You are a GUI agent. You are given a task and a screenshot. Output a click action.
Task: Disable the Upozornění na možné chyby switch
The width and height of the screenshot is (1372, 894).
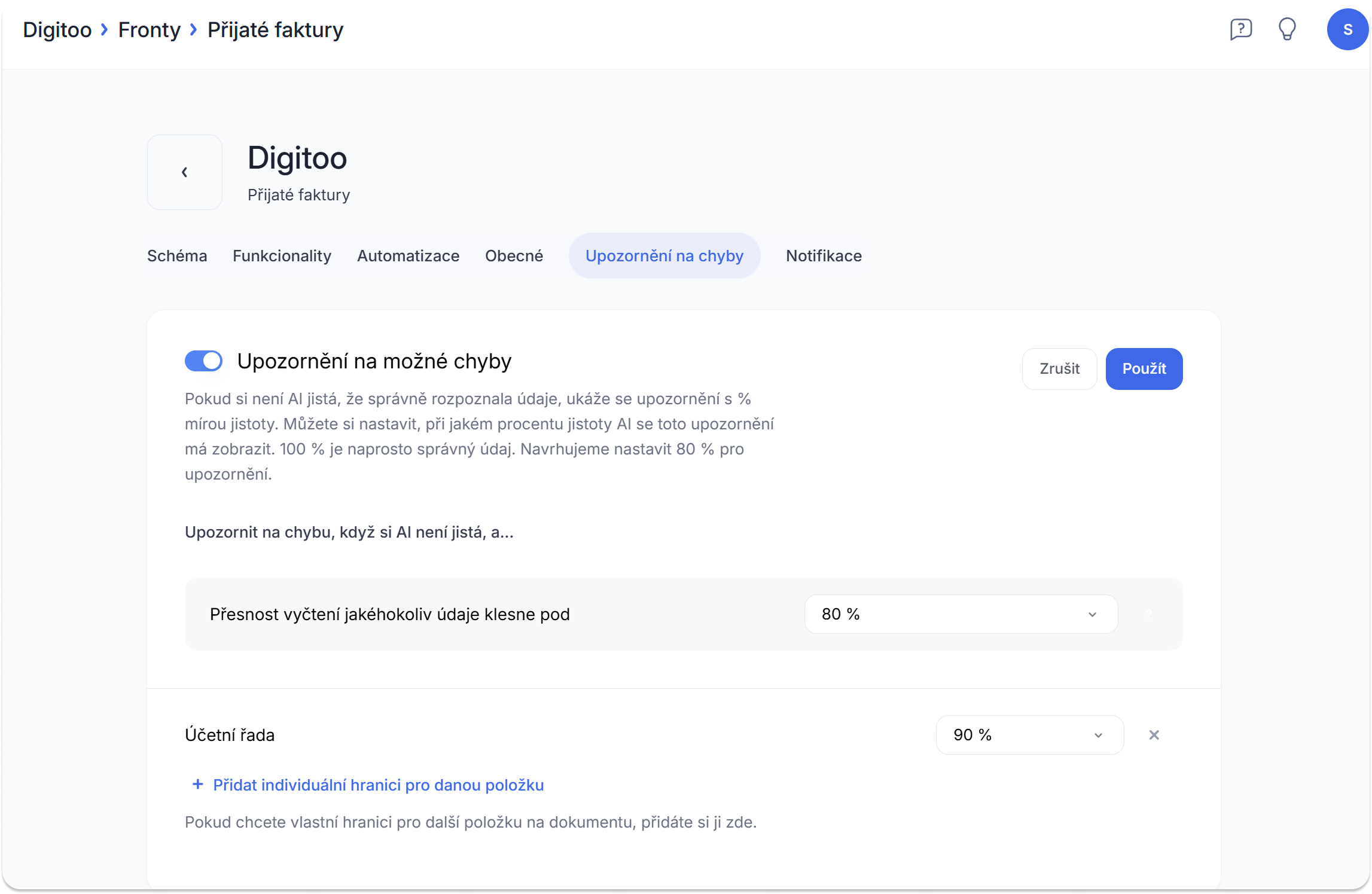coord(203,361)
